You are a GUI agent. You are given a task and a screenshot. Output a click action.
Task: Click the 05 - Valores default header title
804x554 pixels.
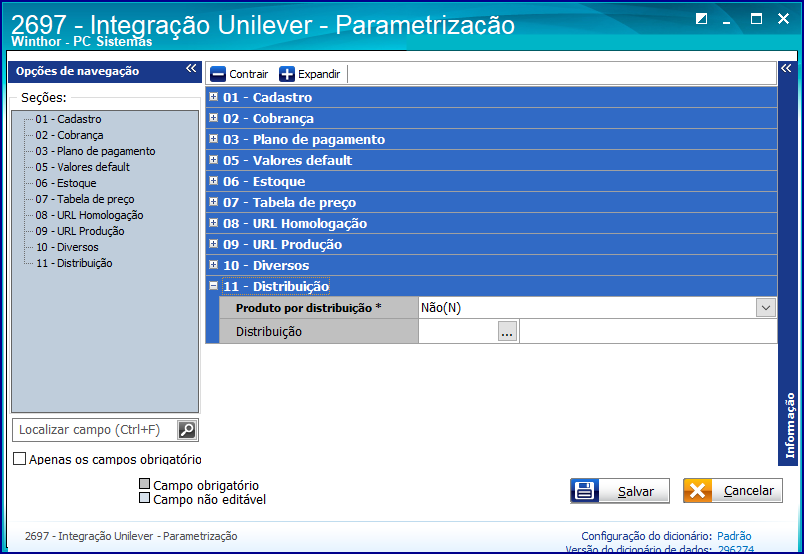288,160
